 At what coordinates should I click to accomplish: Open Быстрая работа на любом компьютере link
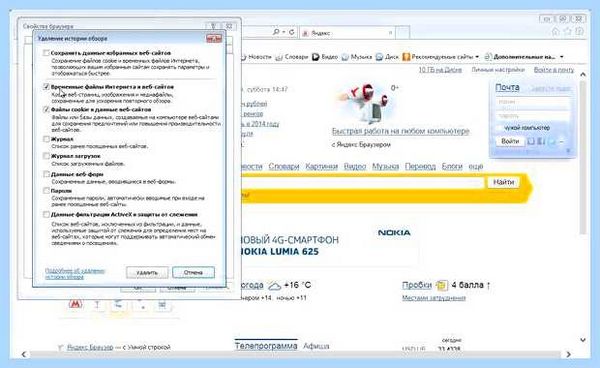[x=400, y=131]
